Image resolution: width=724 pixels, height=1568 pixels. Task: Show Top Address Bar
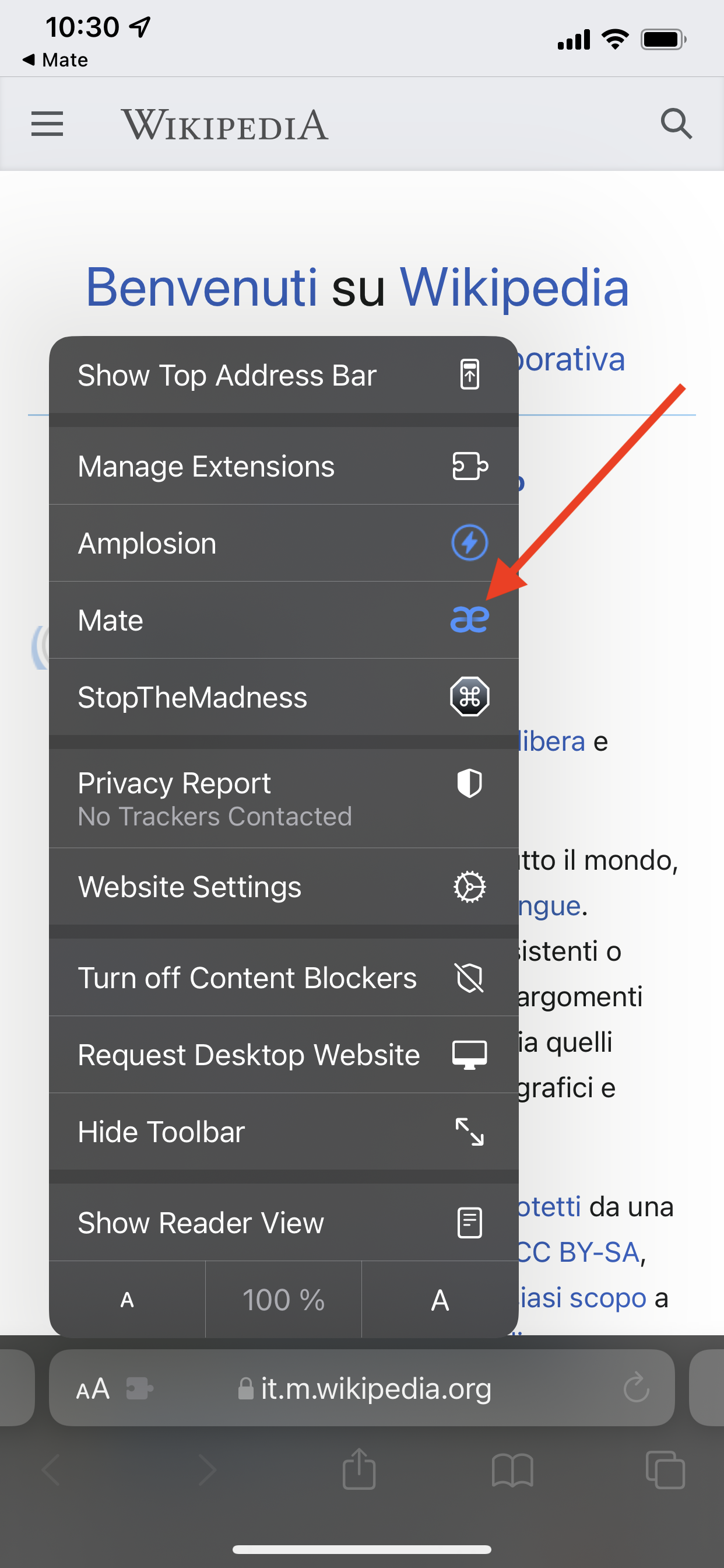(x=283, y=375)
